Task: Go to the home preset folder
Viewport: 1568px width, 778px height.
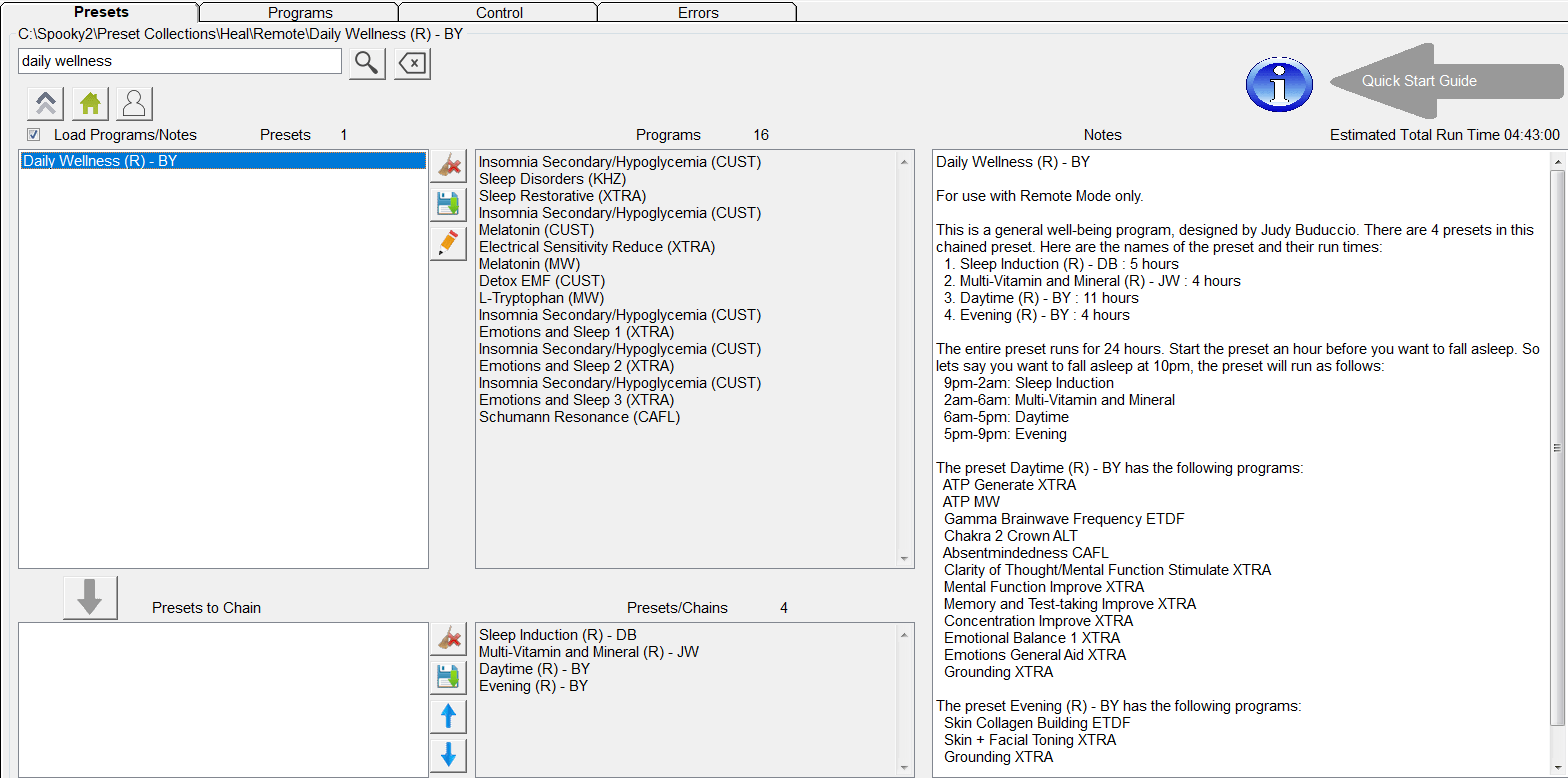Action: pyautogui.click(x=90, y=103)
